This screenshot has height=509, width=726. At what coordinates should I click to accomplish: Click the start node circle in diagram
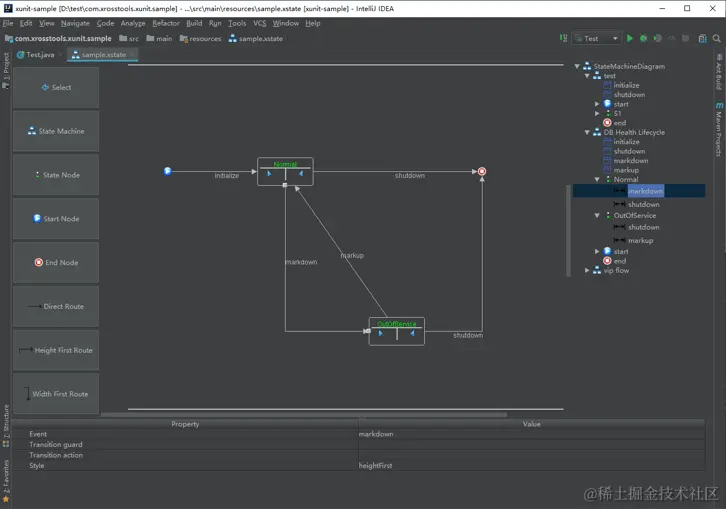(168, 171)
